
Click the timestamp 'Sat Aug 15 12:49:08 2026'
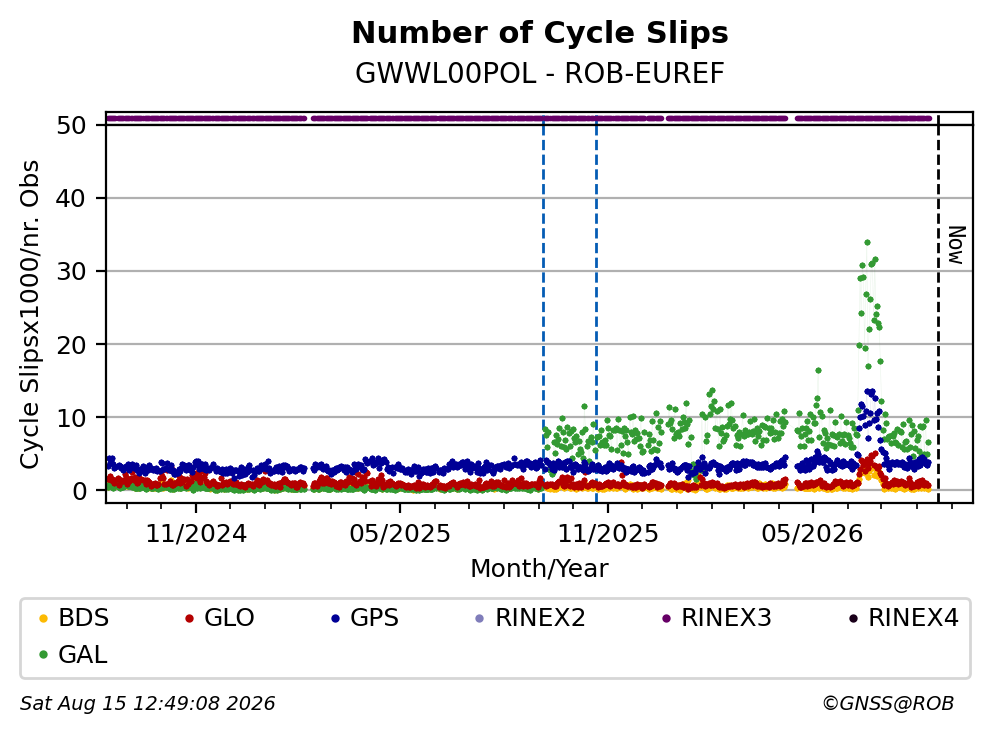click(x=147, y=704)
